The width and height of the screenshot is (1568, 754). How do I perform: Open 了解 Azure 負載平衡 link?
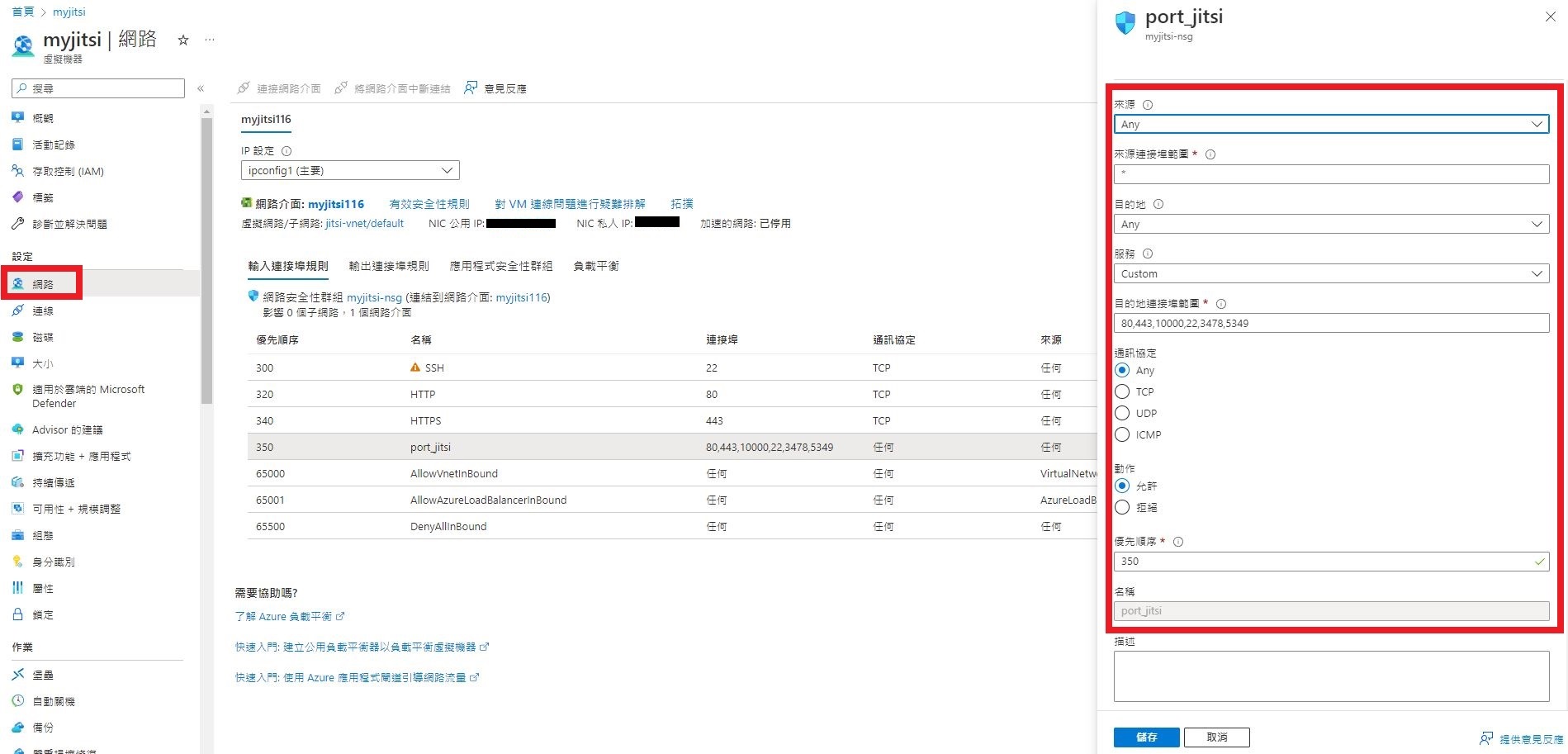pyautogui.click(x=290, y=616)
